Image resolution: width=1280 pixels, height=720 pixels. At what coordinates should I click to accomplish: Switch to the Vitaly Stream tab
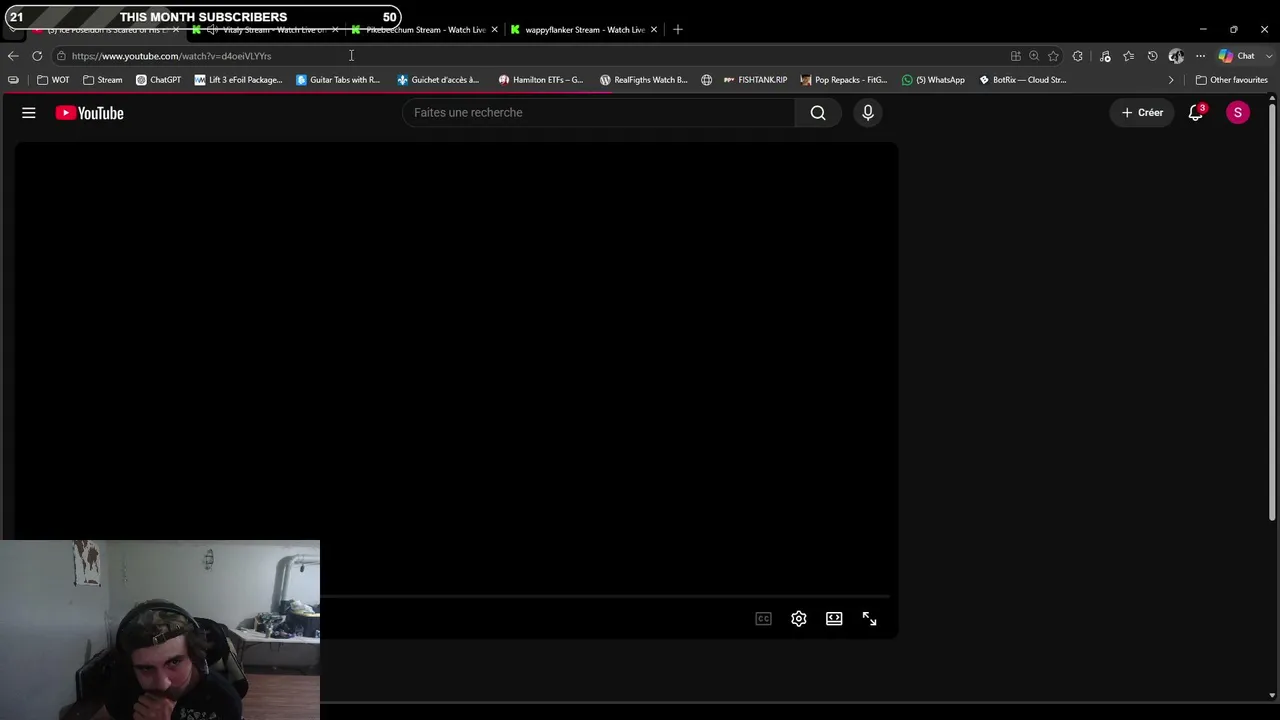[264, 30]
